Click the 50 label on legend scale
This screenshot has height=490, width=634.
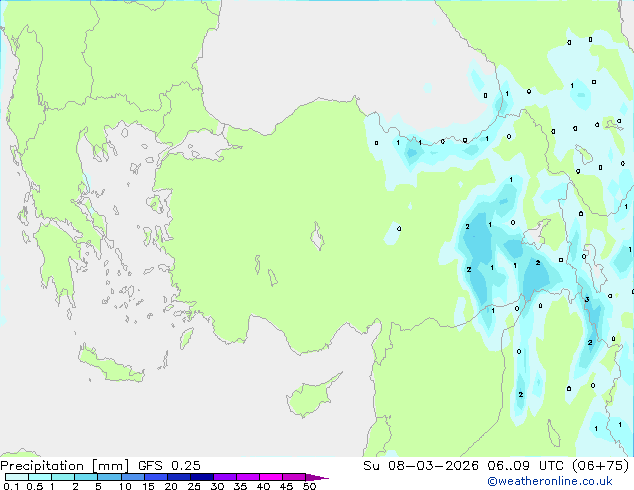click(x=310, y=486)
